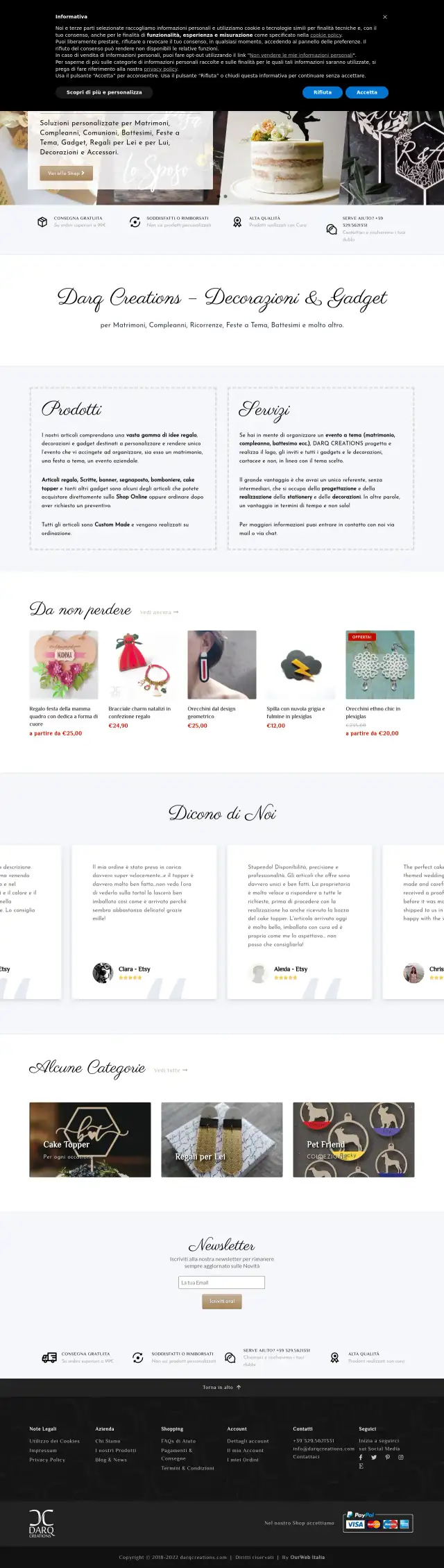The height and width of the screenshot is (1568, 444).
Task: Close the cookie notice with X icon
Action: pos(385,17)
